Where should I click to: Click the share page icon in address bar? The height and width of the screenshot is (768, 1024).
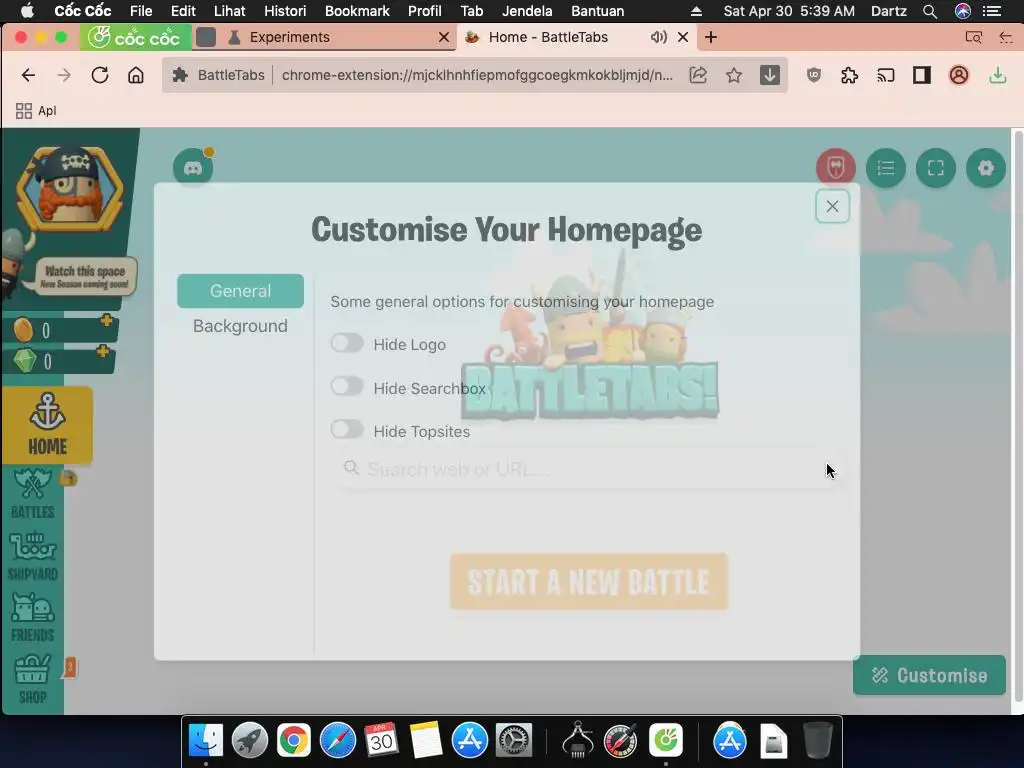(x=698, y=75)
